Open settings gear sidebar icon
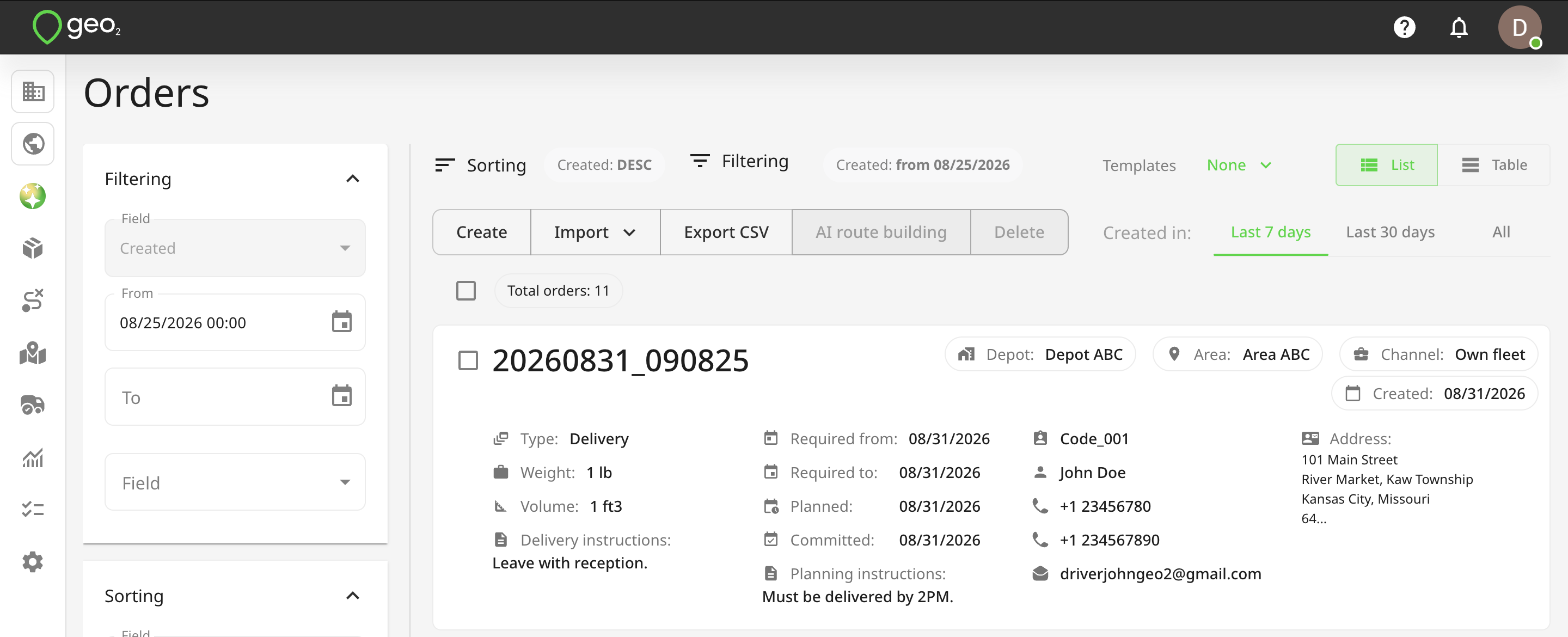 (33, 561)
